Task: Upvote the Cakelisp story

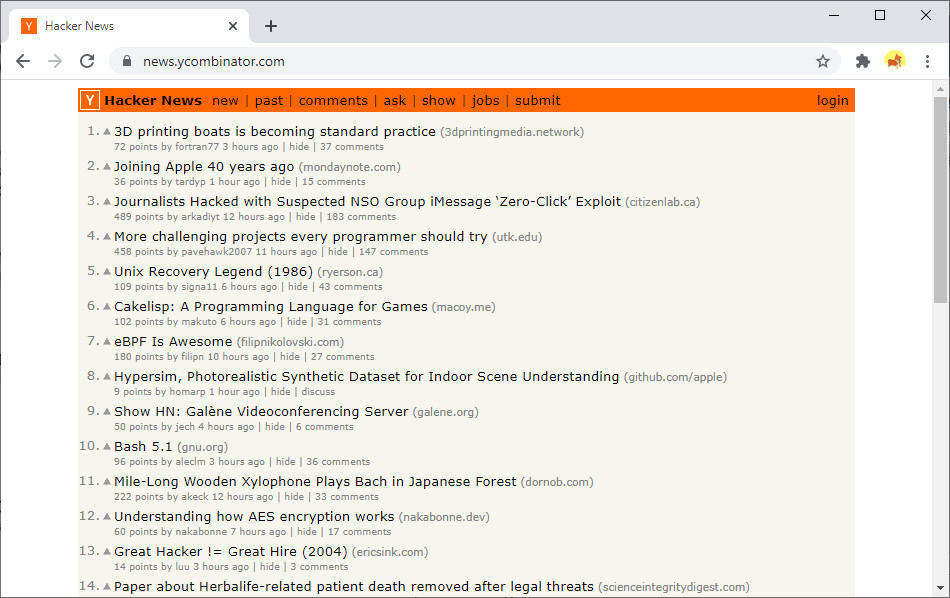Action: click(x=107, y=307)
